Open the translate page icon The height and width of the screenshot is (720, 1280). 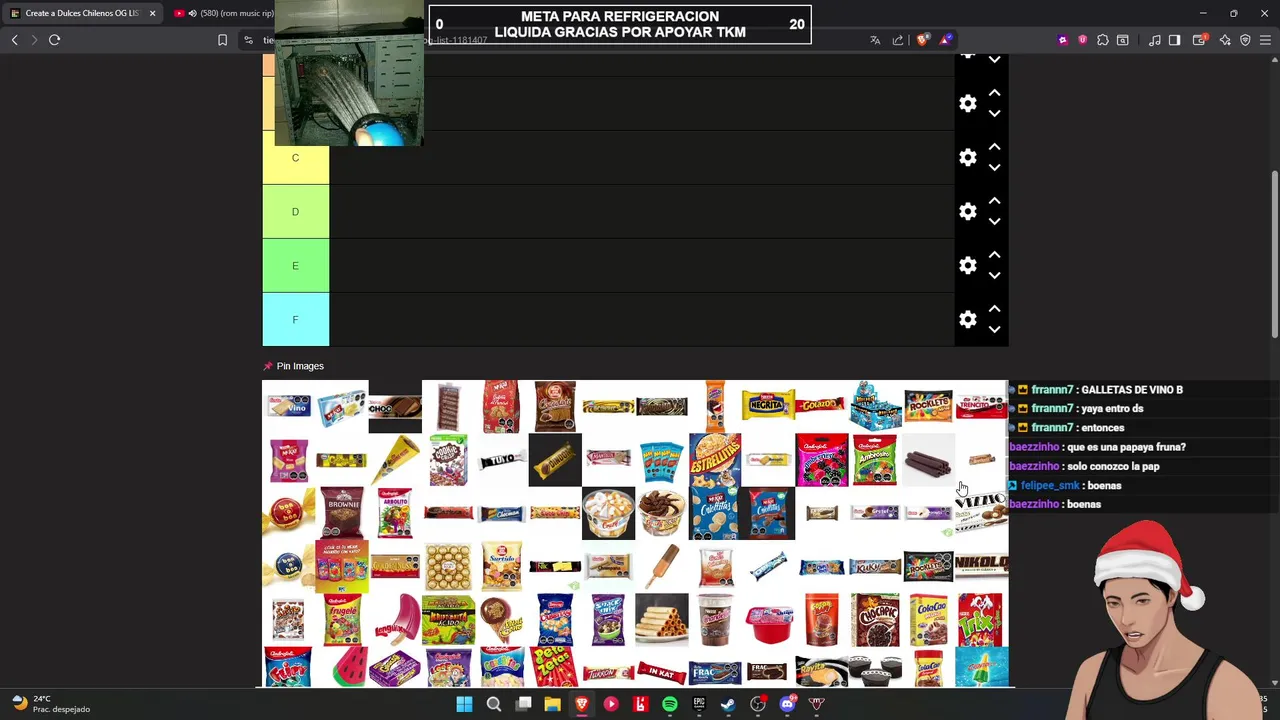coord(875,40)
